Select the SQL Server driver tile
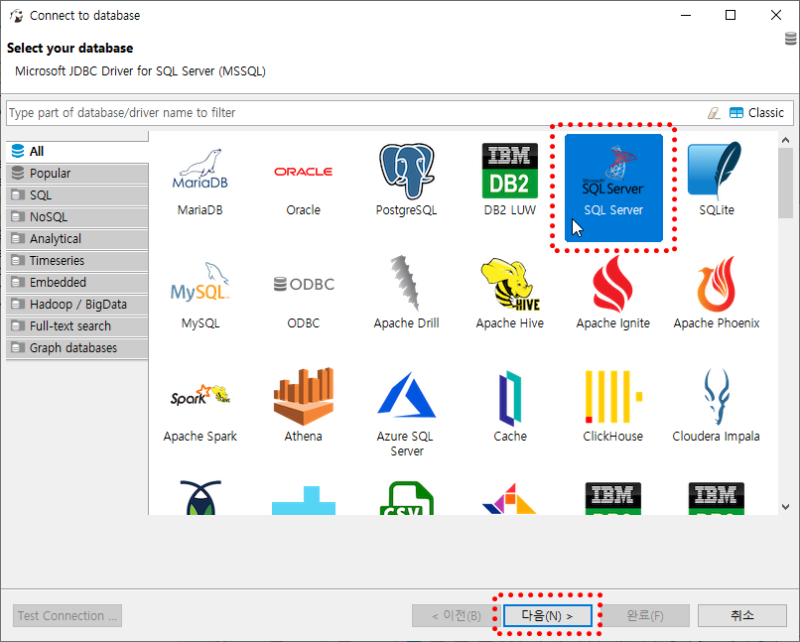Image resolution: width=800 pixels, height=642 pixels. [x=613, y=187]
